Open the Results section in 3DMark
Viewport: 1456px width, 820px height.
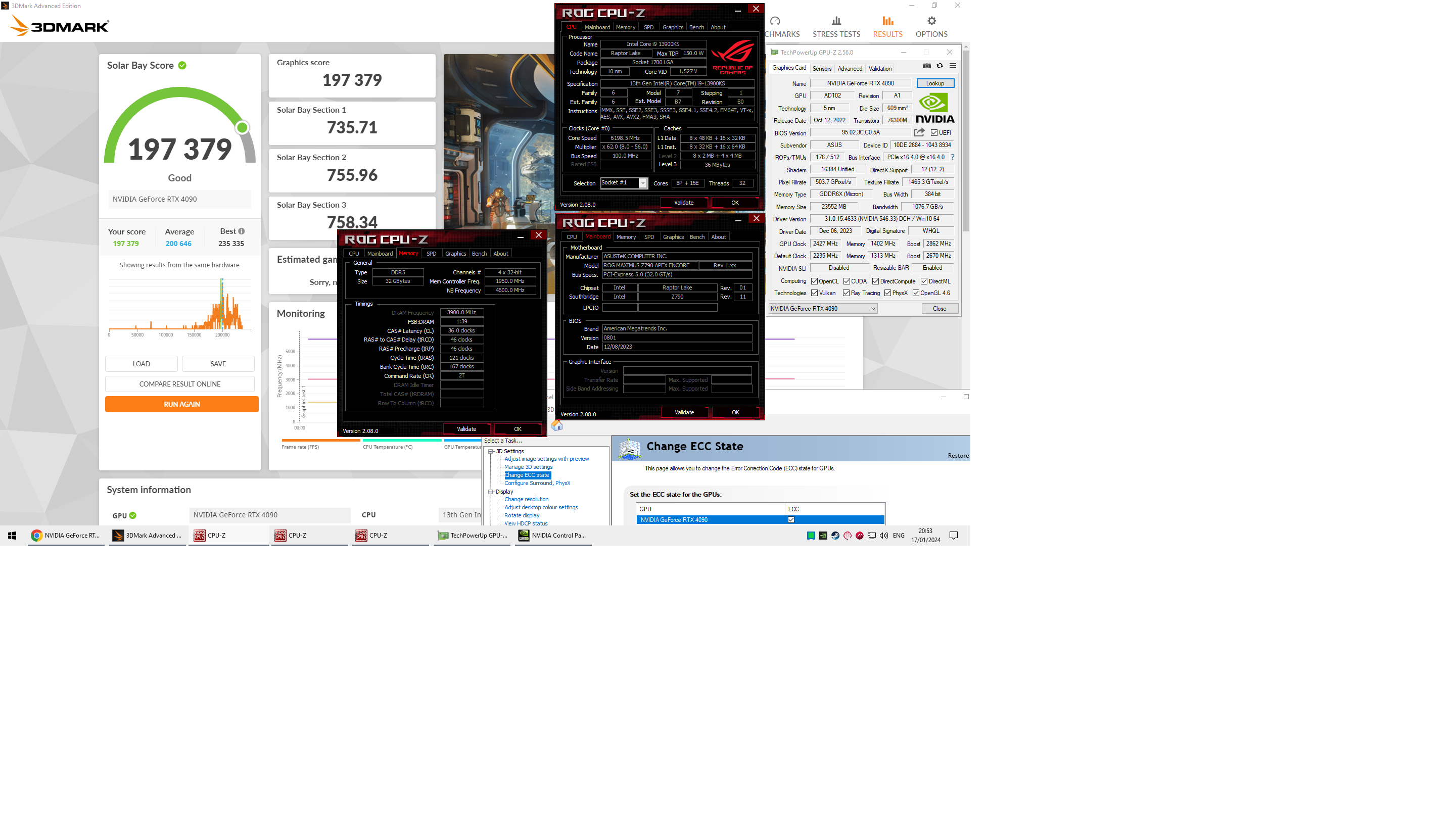(887, 27)
